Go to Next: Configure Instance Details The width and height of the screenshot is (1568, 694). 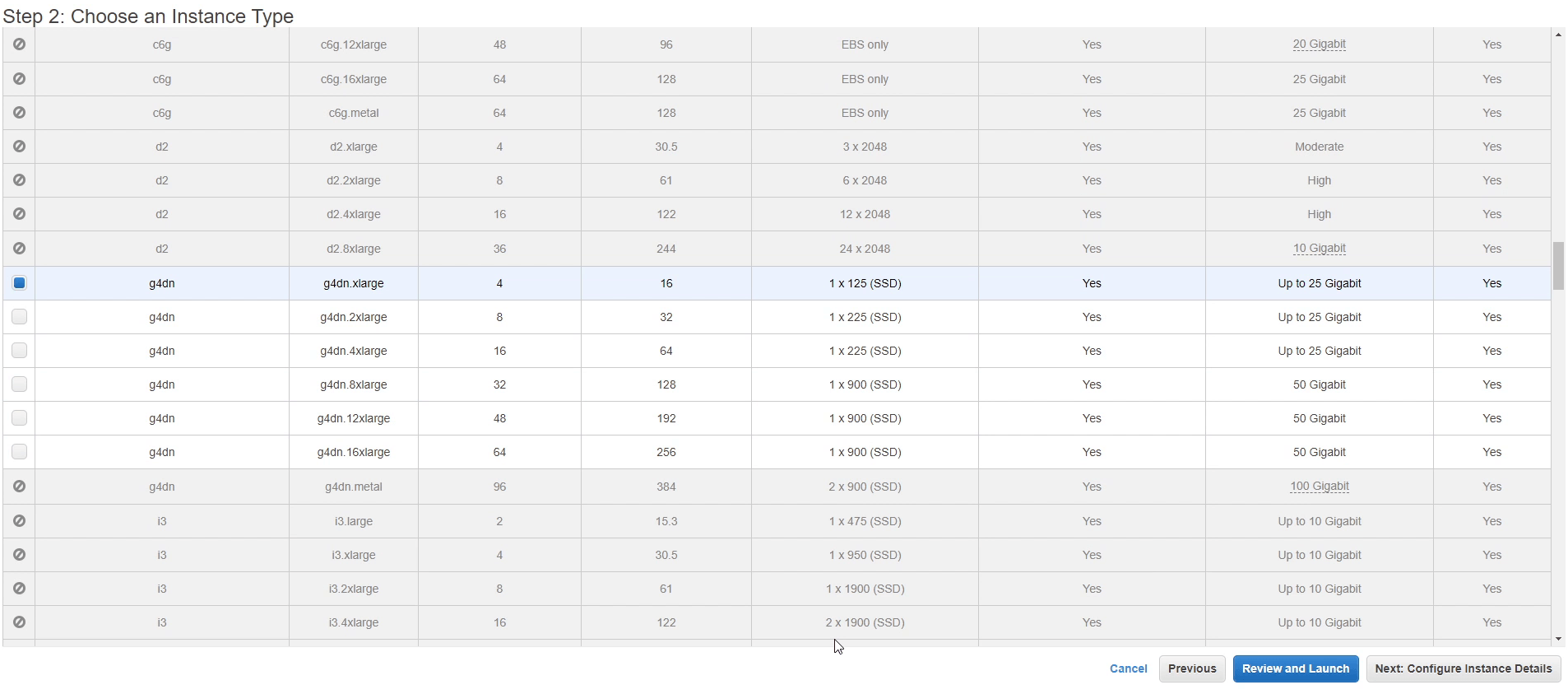(1463, 668)
